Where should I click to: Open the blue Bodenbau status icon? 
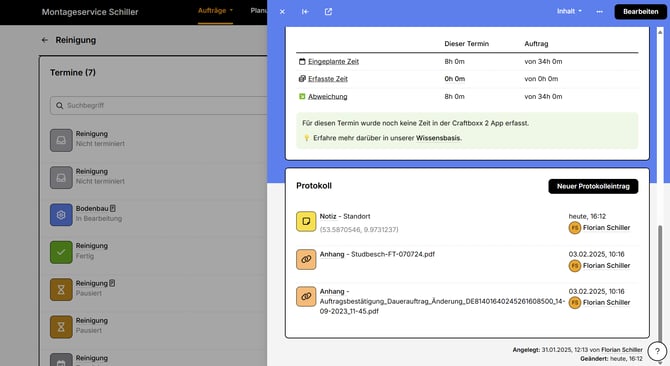[x=61, y=215]
